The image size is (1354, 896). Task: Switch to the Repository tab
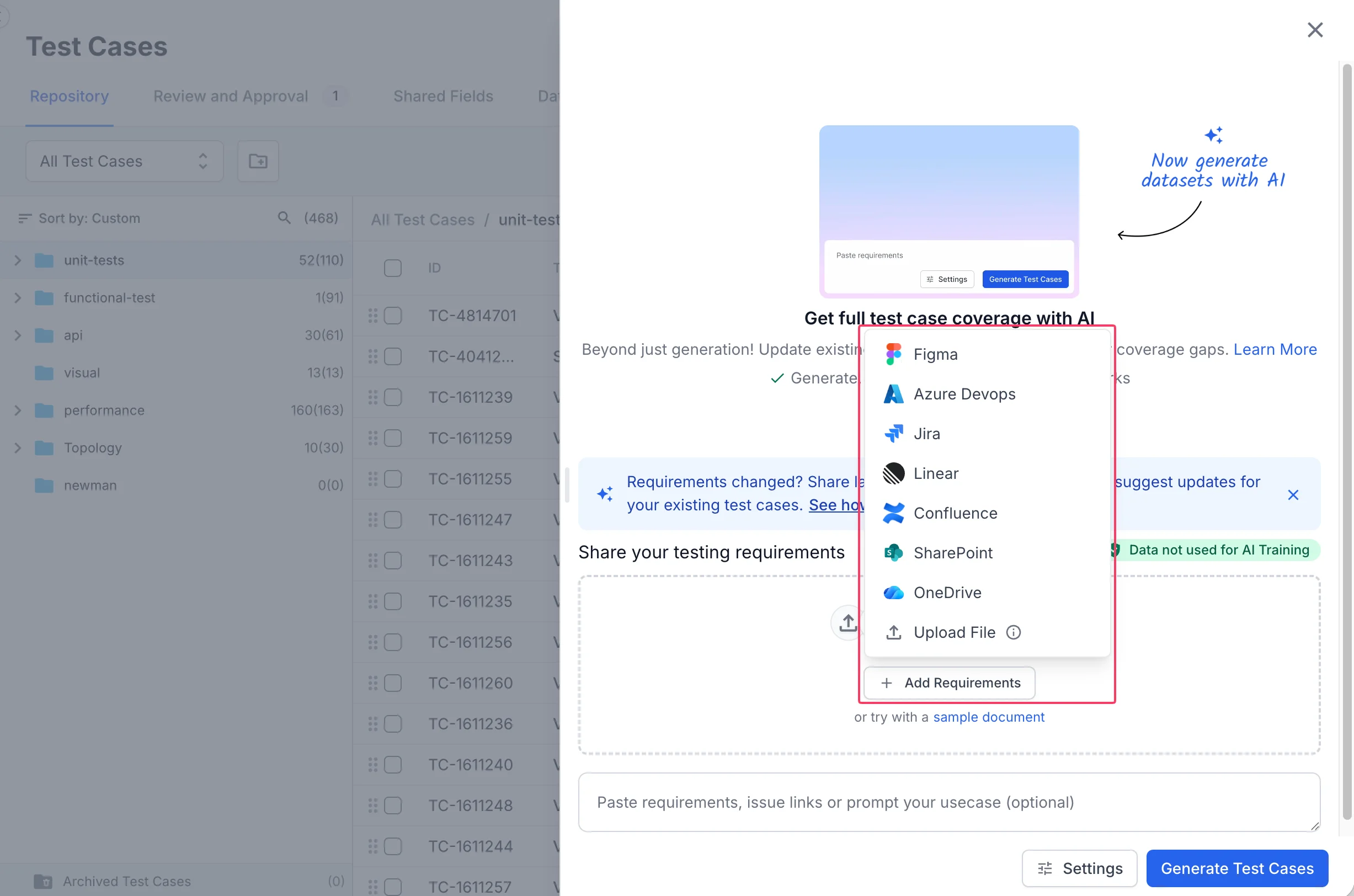[x=69, y=96]
